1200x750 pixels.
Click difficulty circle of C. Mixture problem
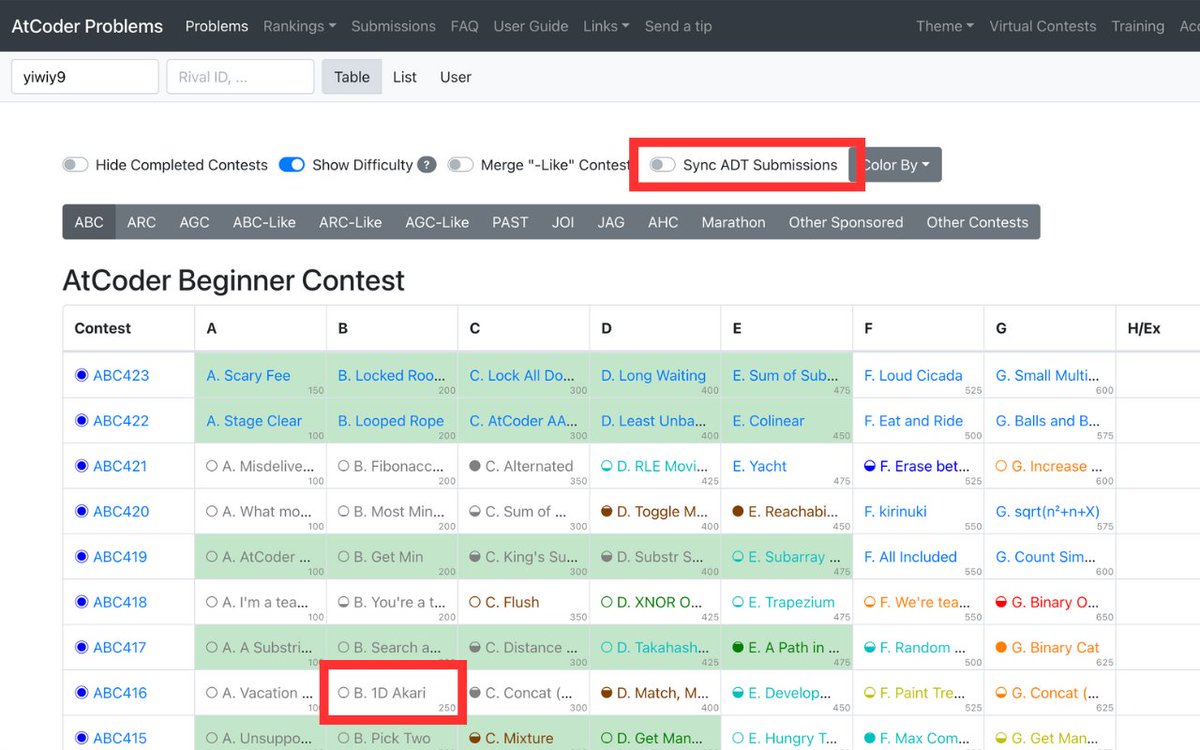tap(475, 738)
